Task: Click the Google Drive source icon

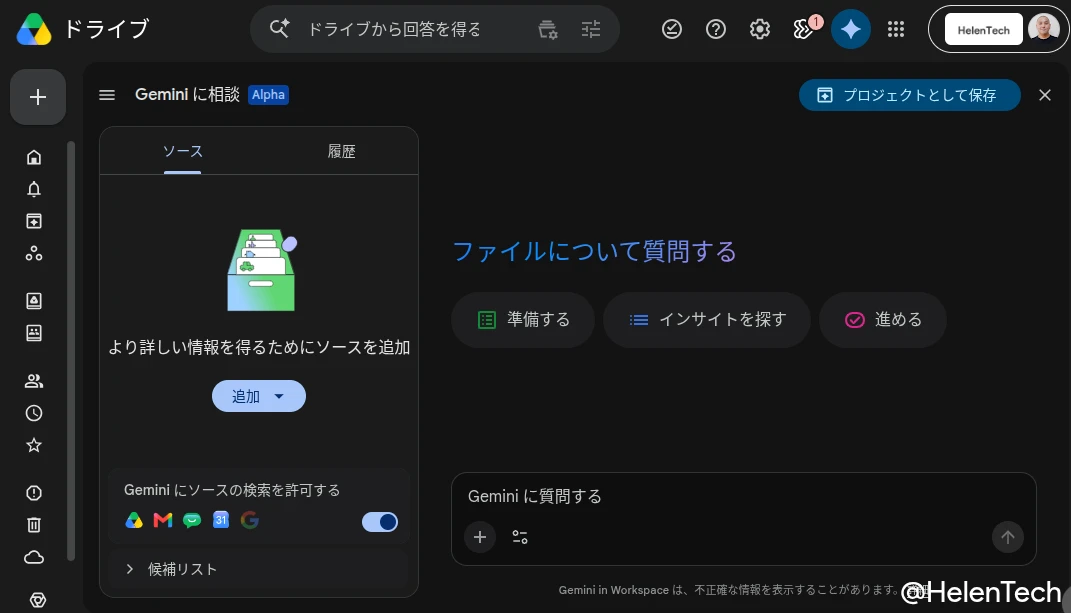Action: 134,521
